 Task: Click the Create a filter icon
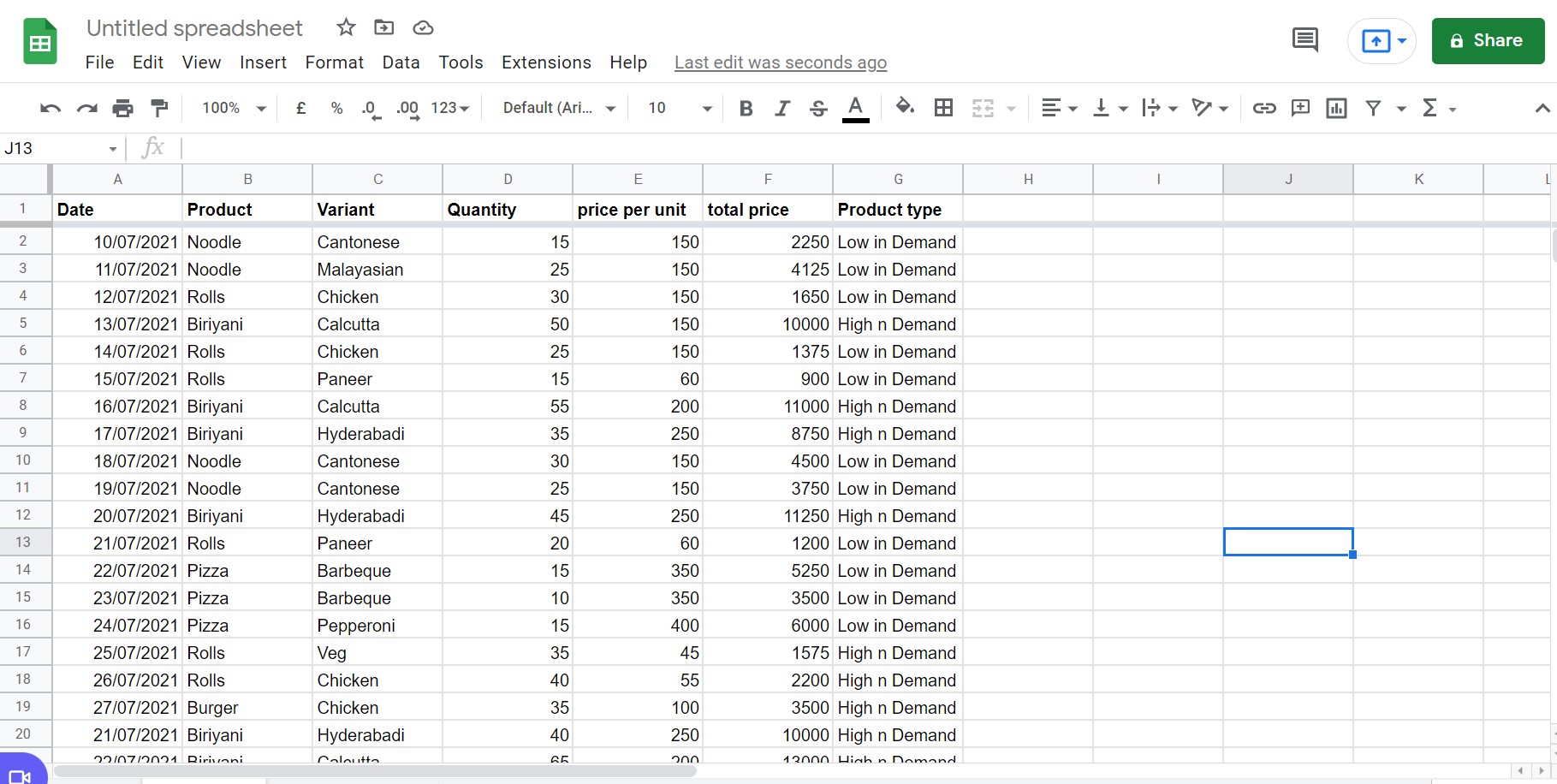click(x=1373, y=108)
